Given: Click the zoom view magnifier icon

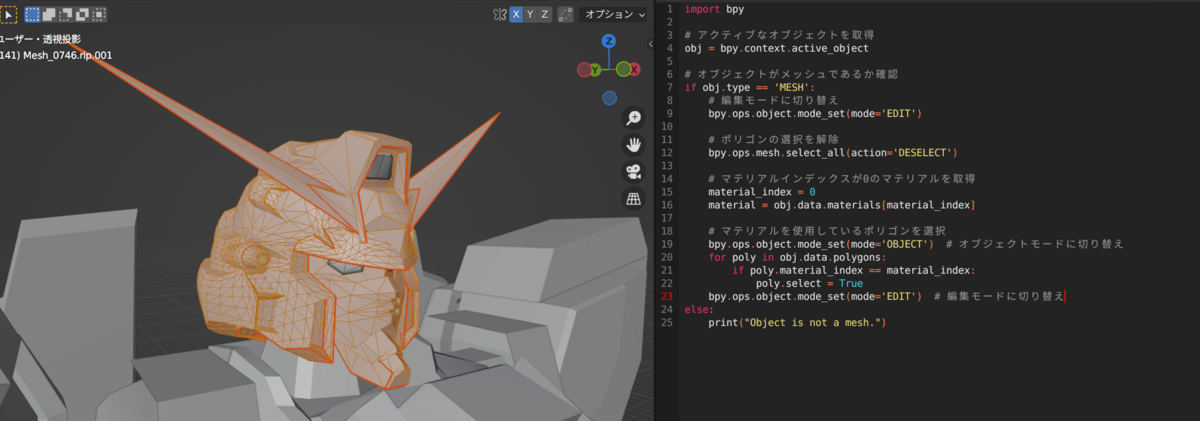Looking at the screenshot, I should point(633,118).
